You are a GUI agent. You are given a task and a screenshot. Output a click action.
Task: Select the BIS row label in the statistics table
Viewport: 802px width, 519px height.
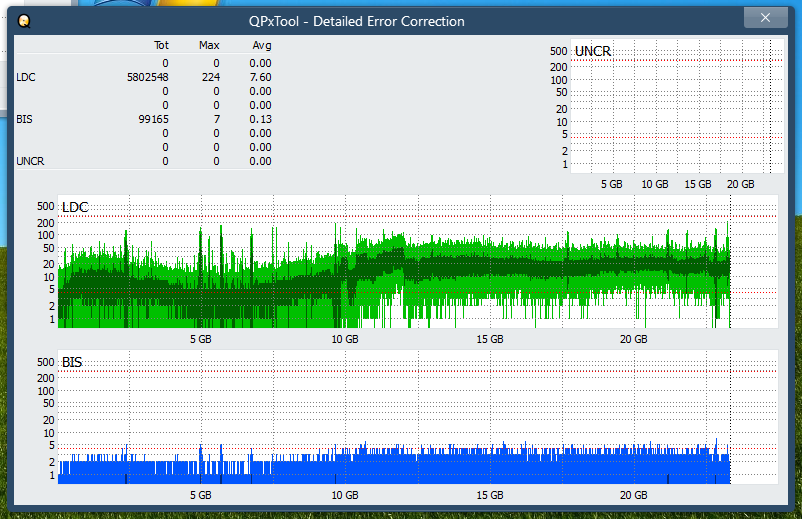coord(25,119)
